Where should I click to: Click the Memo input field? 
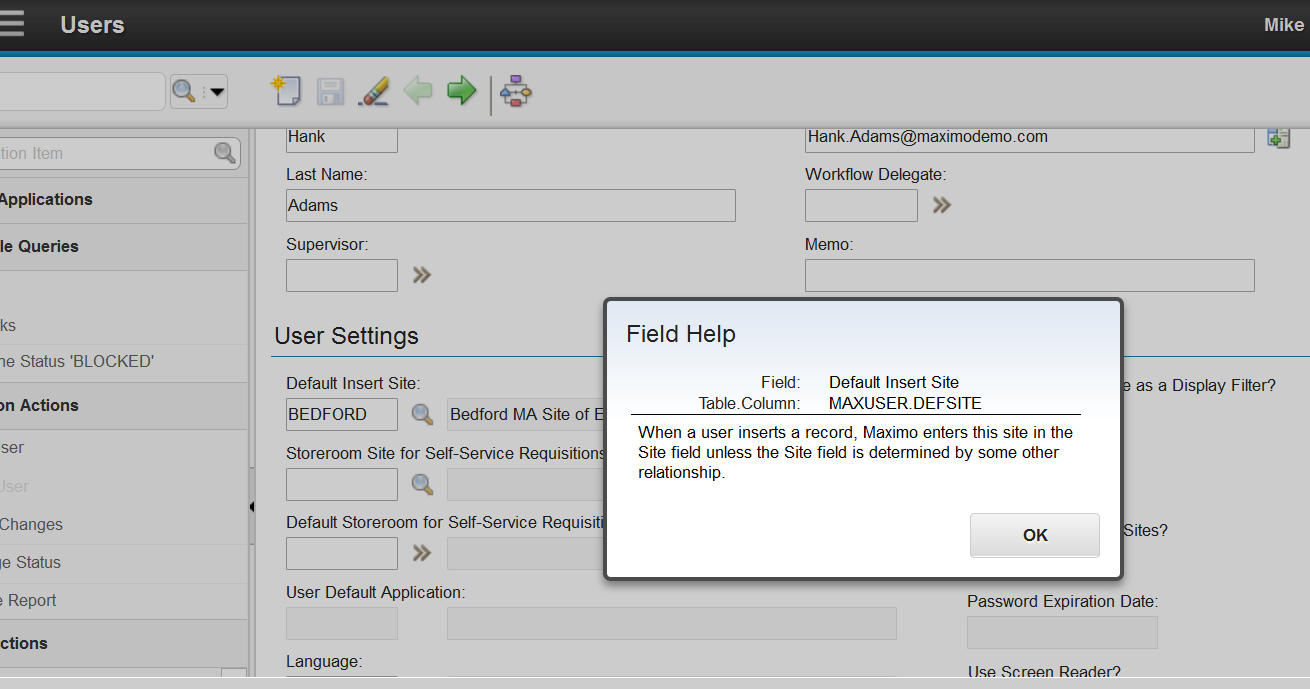(1030, 275)
